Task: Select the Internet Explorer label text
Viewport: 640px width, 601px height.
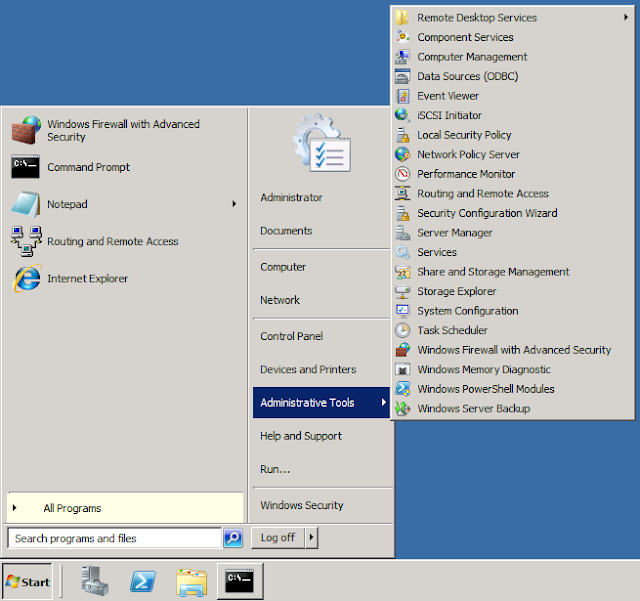Action: pos(87,278)
